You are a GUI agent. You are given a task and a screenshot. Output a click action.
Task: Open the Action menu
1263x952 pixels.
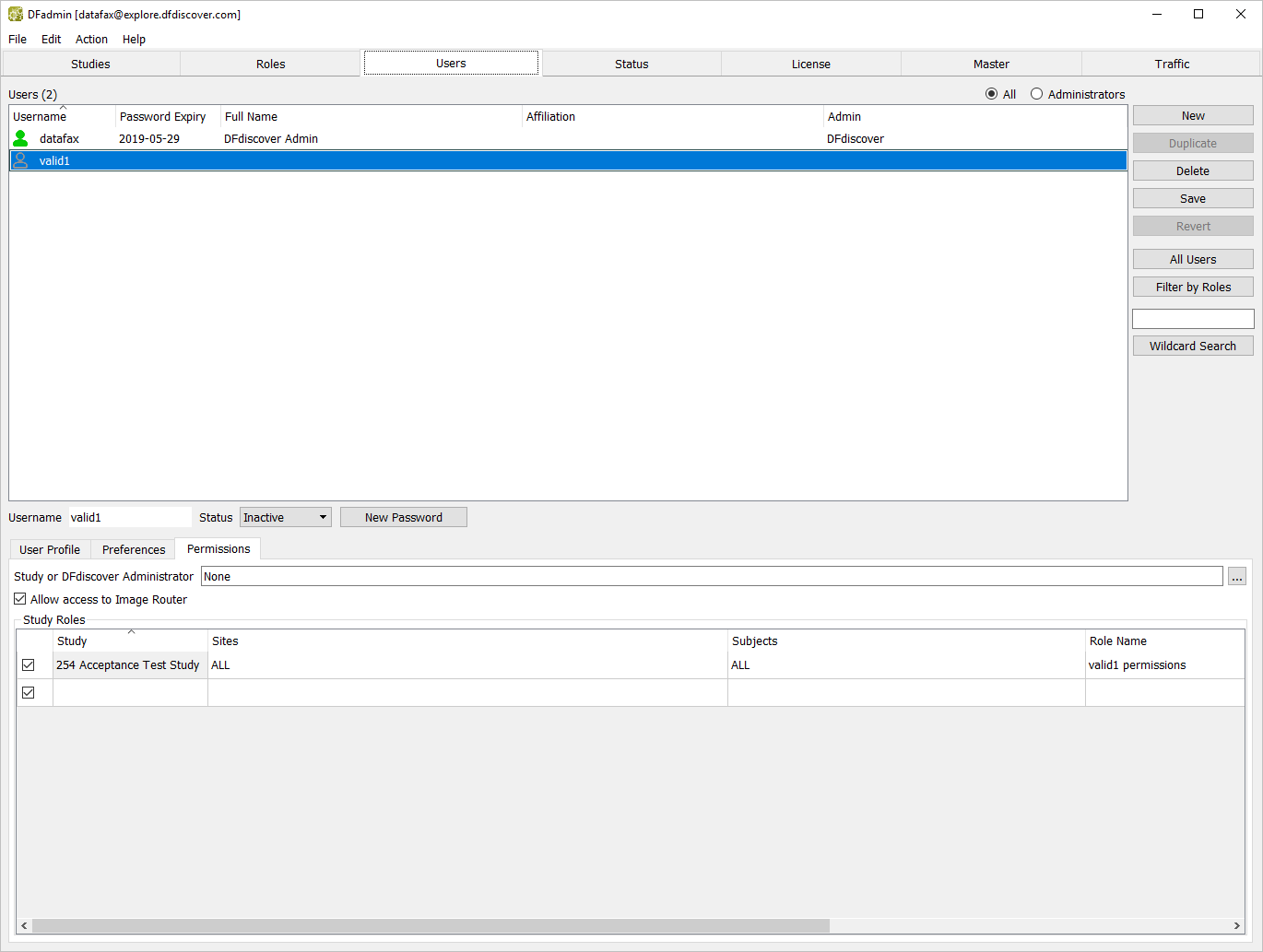click(x=91, y=40)
